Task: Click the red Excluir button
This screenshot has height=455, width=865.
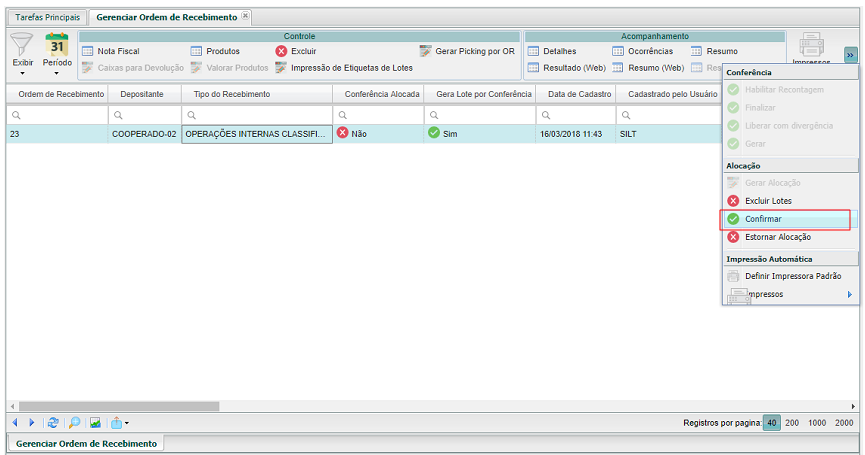Action: (296, 51)
